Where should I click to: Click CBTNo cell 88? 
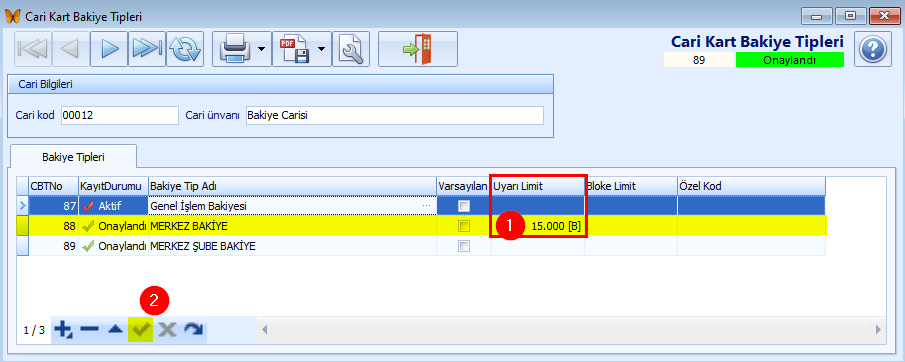53,226
